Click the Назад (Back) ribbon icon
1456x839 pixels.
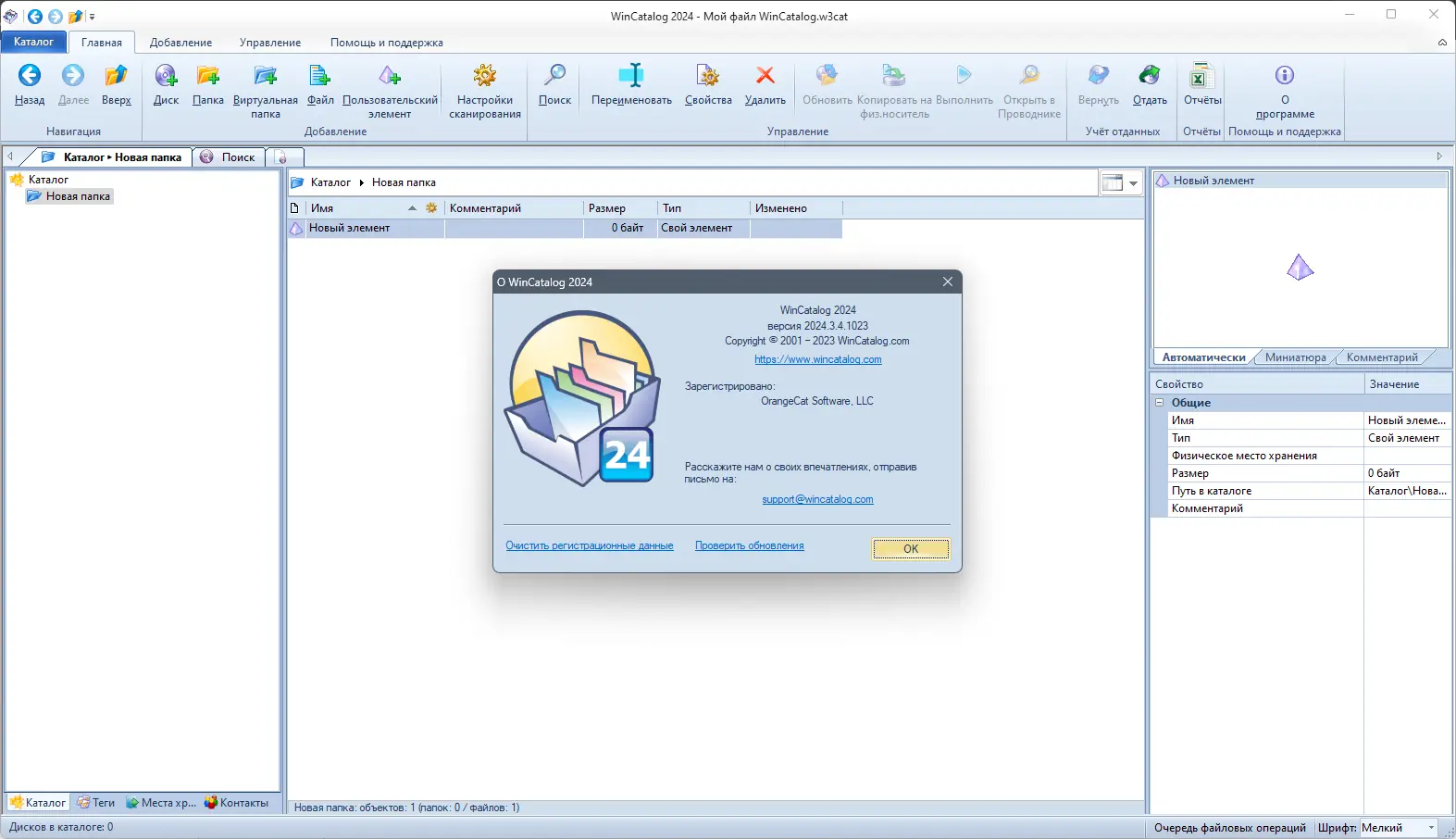pos(30,76)
